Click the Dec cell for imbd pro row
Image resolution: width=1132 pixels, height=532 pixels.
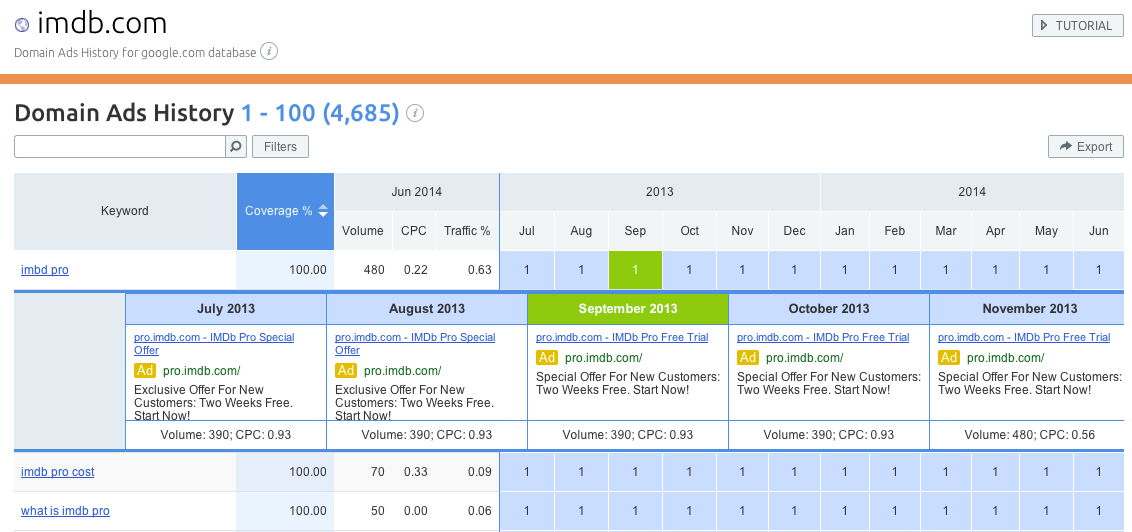795,270
